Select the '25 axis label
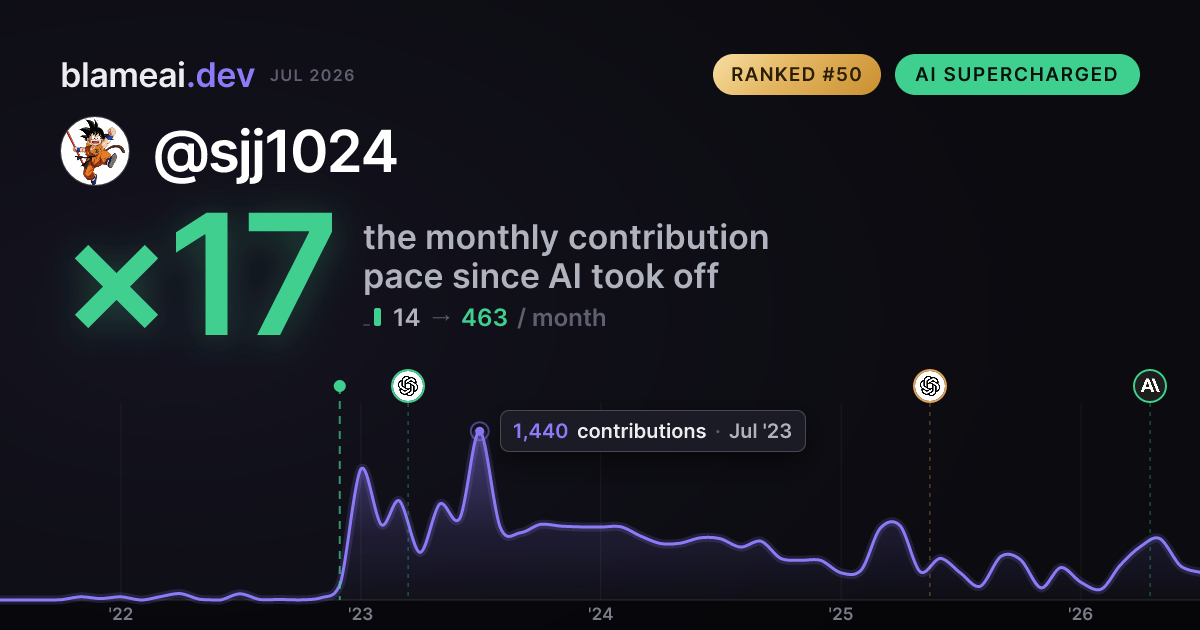This screenshot has width=1200, height=630. coord(841,613)
